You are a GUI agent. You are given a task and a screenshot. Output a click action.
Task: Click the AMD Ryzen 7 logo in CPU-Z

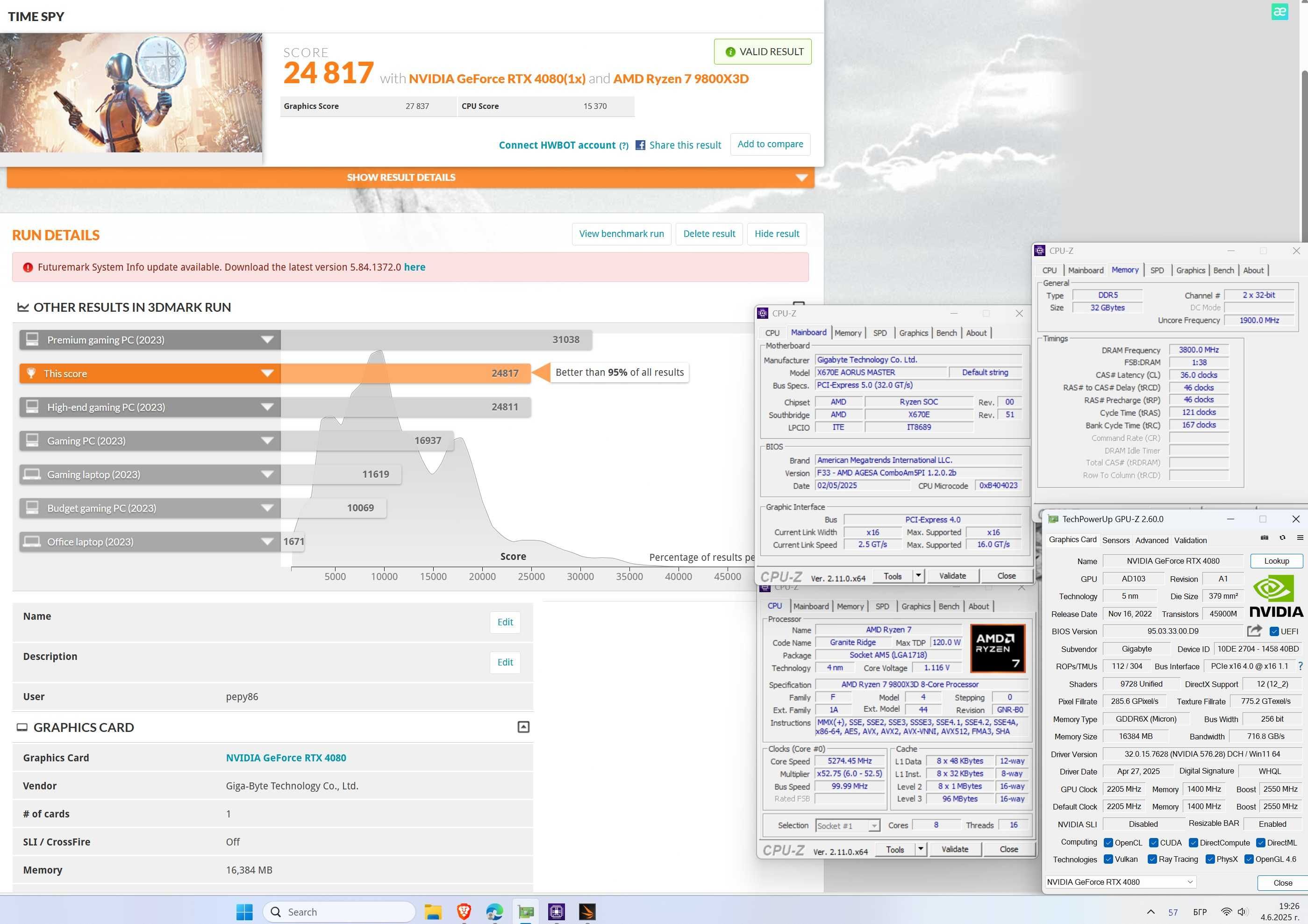998,648
